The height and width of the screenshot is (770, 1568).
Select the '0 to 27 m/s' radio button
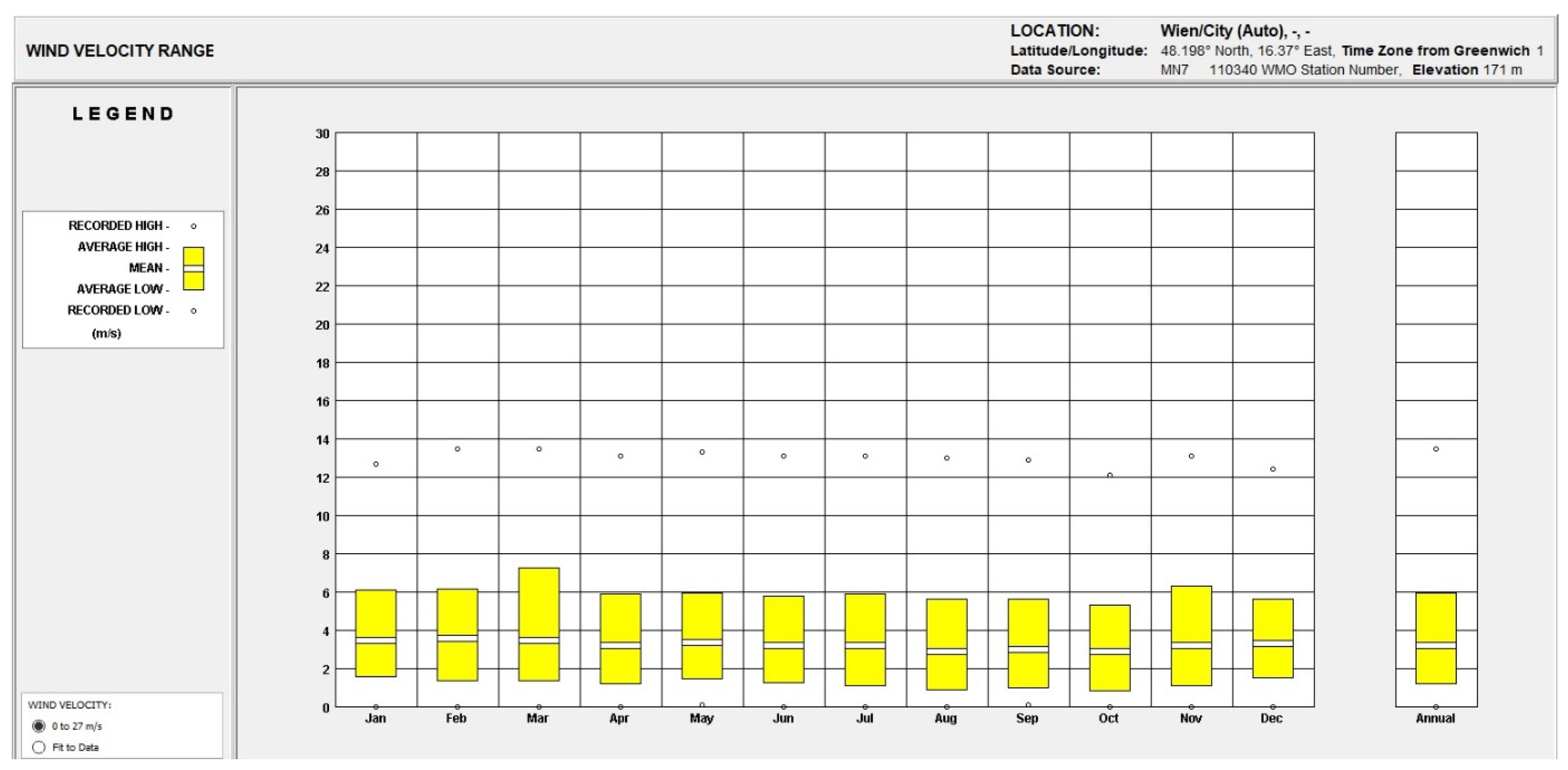click(x=39, y=725)
